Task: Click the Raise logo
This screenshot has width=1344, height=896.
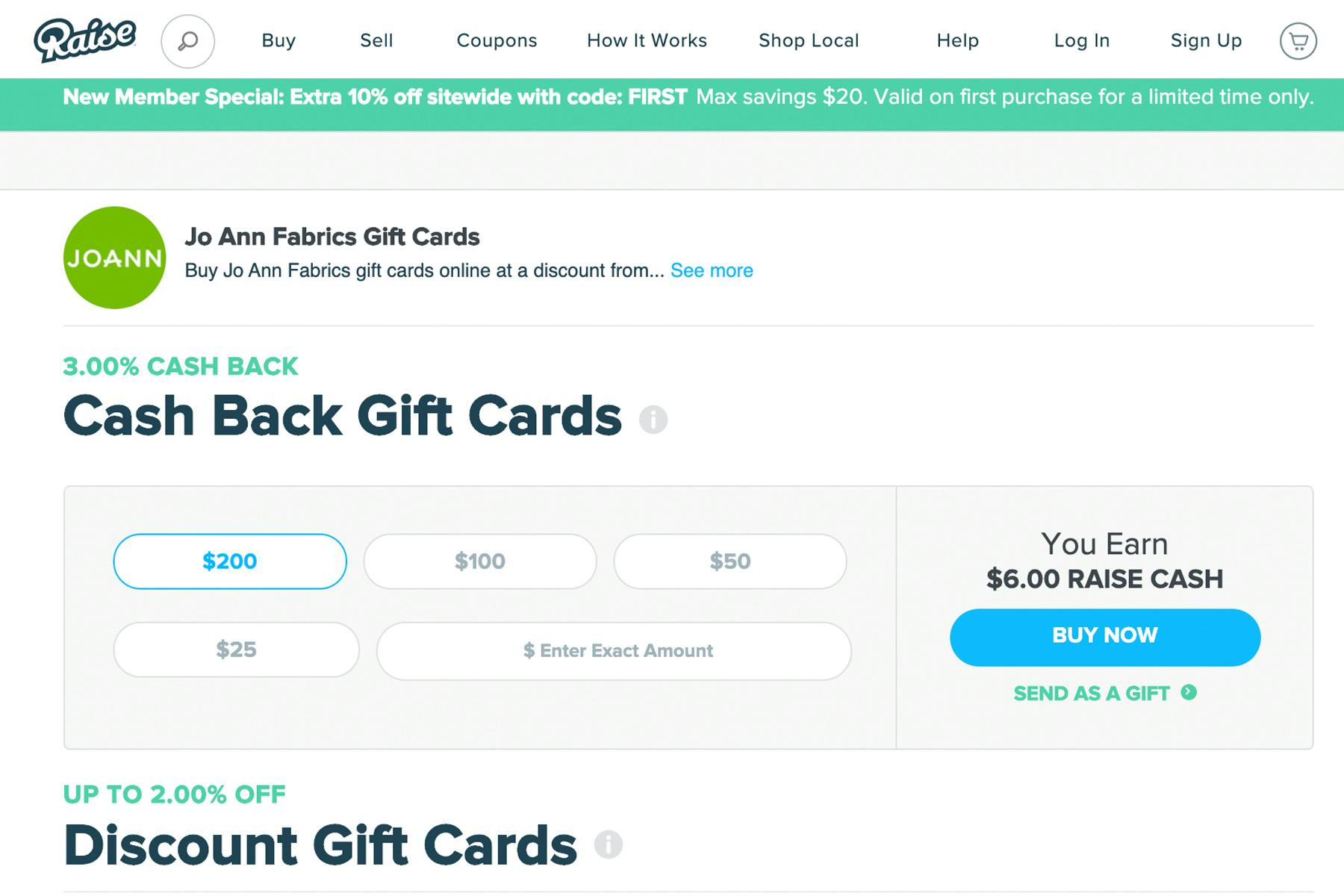Action: click(84, 40)
